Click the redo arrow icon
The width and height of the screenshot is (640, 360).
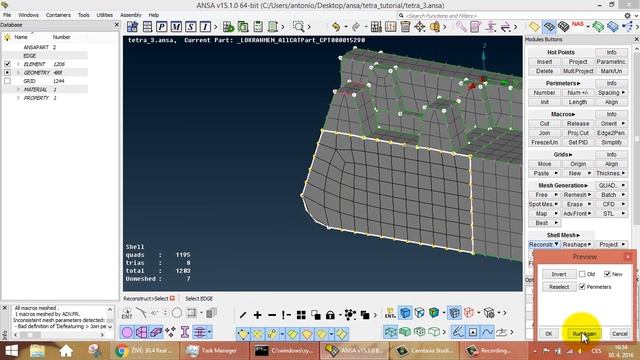[356, 27]
